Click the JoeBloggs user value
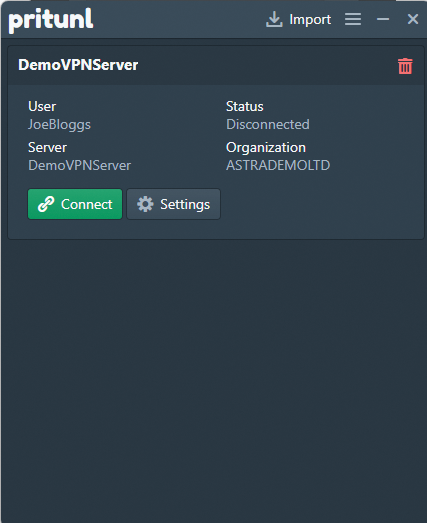 click(59, 125)
